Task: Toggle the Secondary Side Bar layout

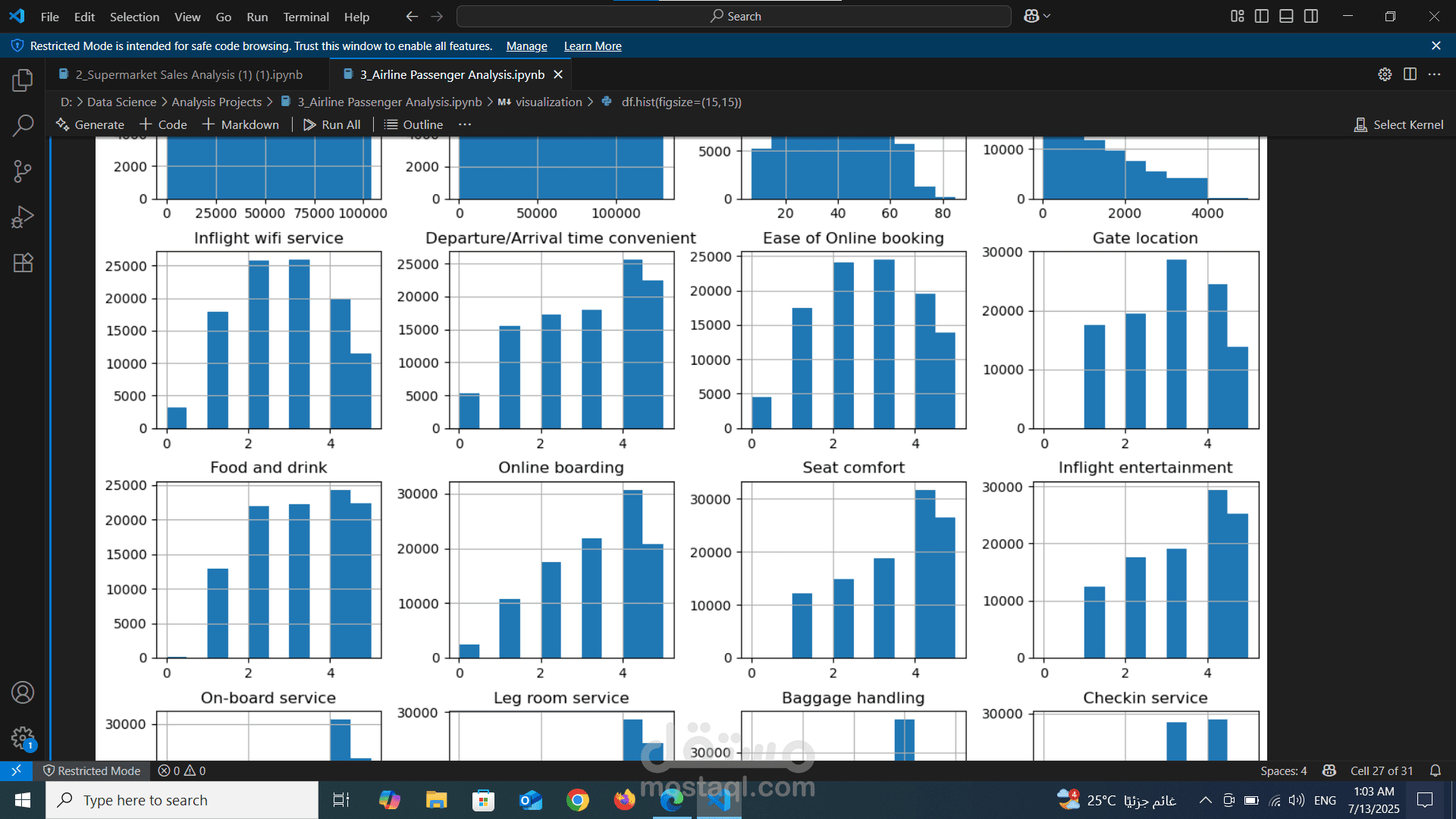Action: 1311,16
